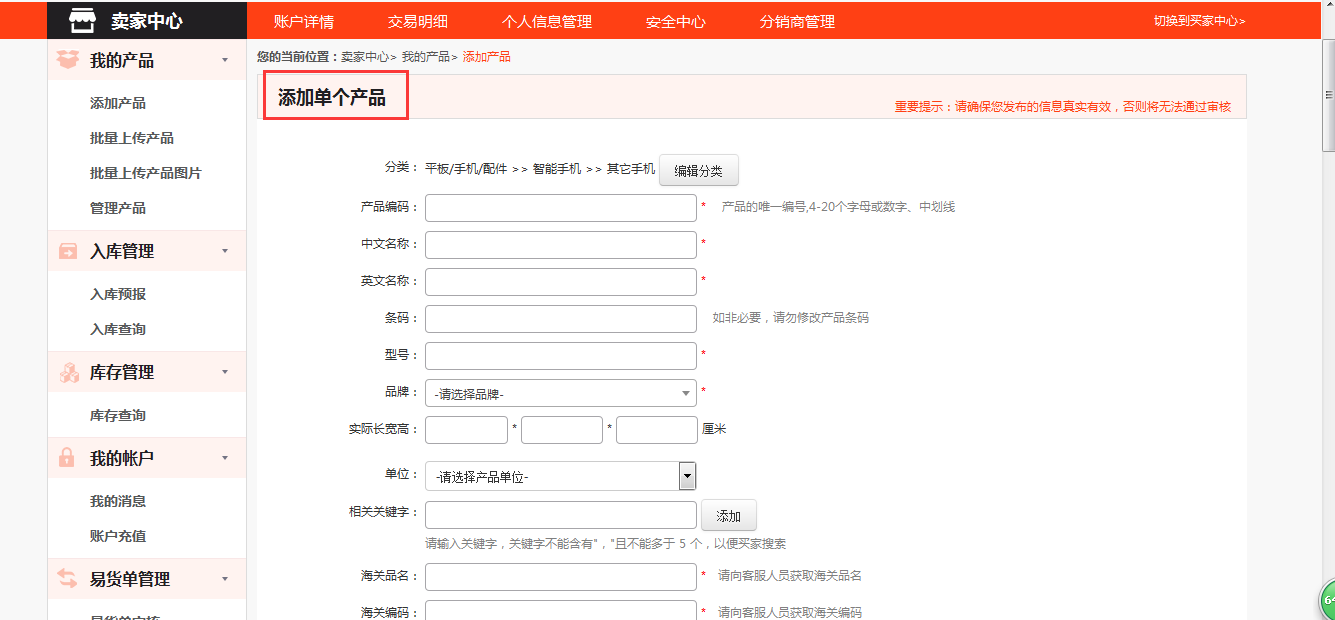This screenshot has height=620, width=1335.
Task: Open the 品牌 brand dropdown
Action: click(x=560, y=393)
